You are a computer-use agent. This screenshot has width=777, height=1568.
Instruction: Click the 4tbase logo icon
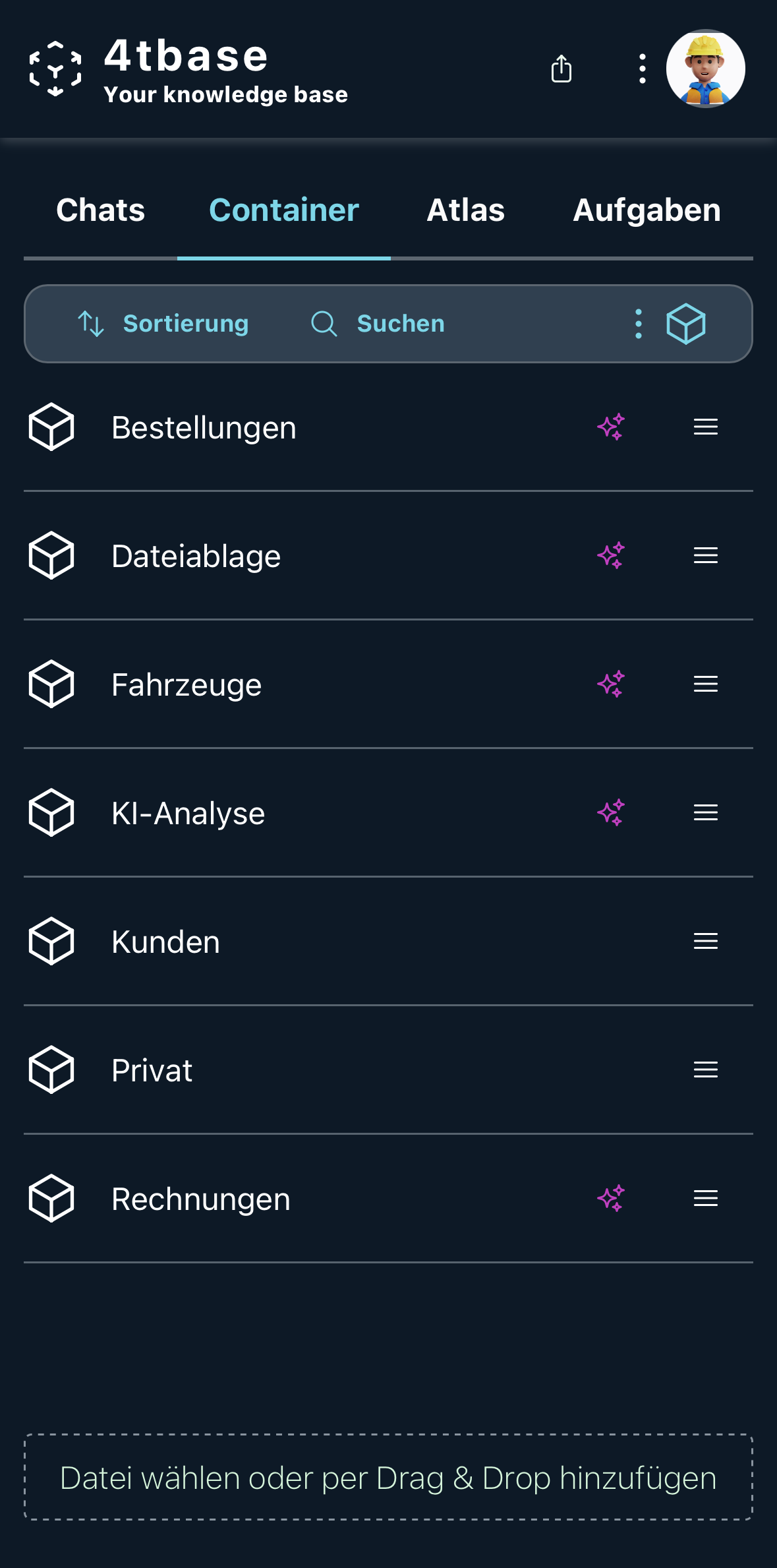(55, 69)
